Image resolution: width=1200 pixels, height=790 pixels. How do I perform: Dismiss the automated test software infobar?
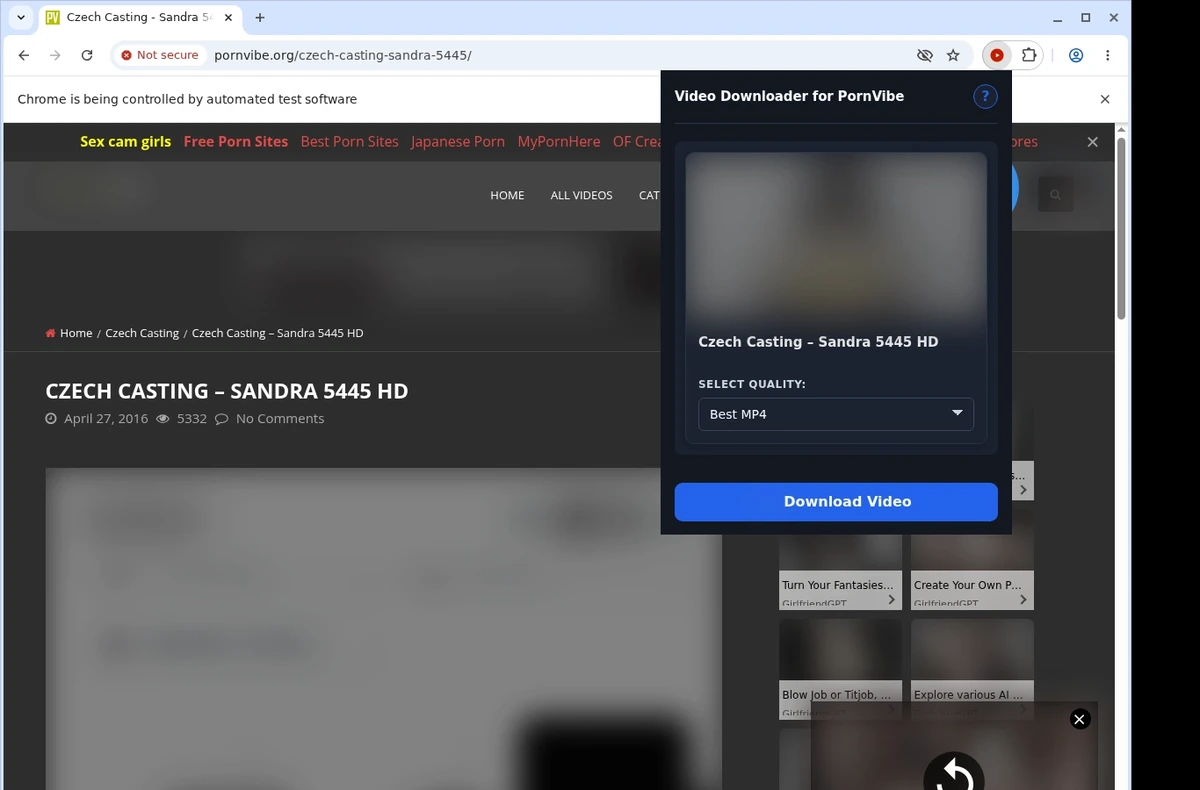1105,99
